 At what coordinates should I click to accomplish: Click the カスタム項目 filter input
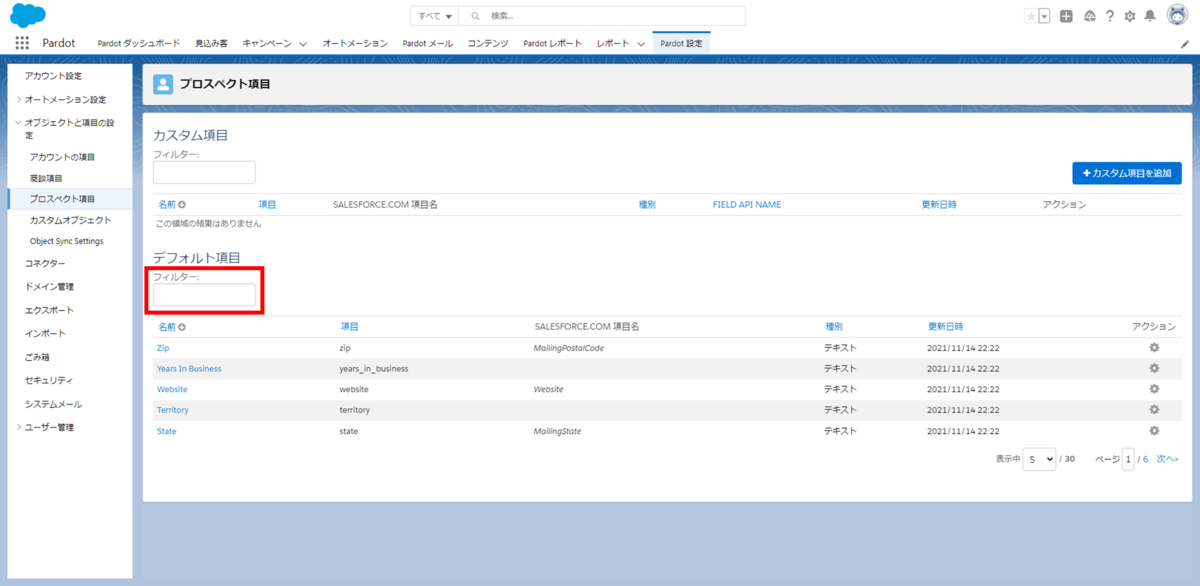pyautogui.click(x=204, y=172)
